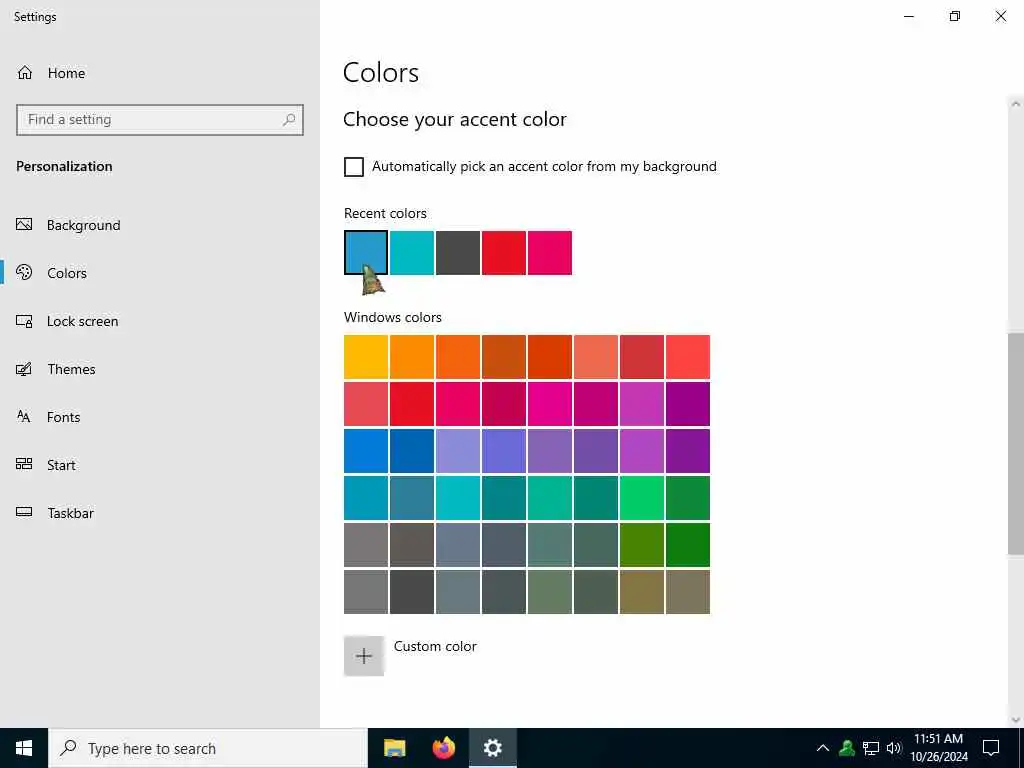Click the Recent colors label
This screenshot has width=1024, height=768.
coord(385,214)
